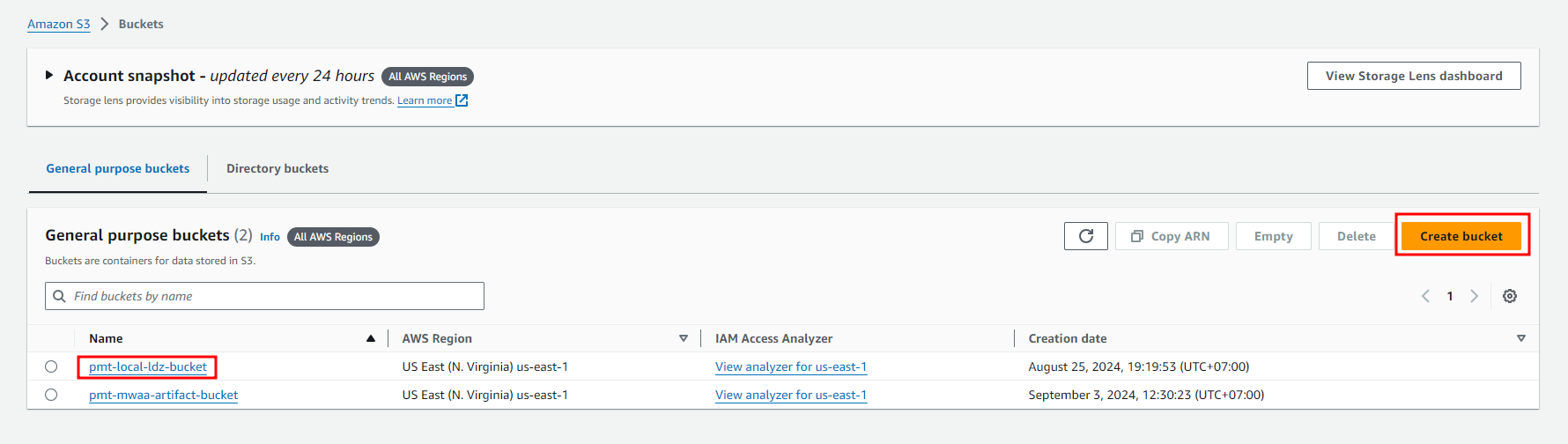Click the search magnifier icon
Image resolution: width=1568 pixels, height=444 pixels.
click(59, 296)
